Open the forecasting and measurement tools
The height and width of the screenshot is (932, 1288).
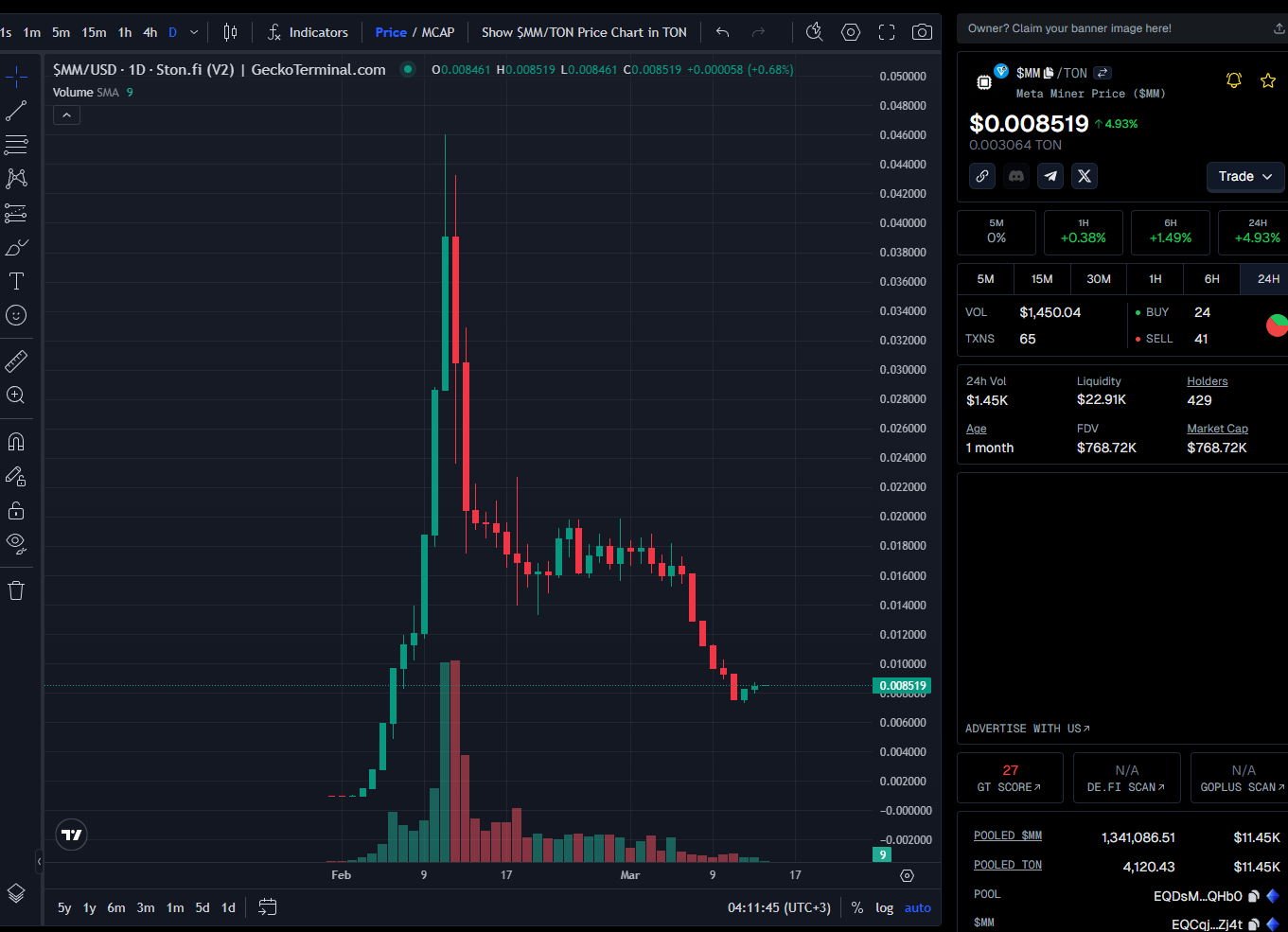tap(16, 213)
